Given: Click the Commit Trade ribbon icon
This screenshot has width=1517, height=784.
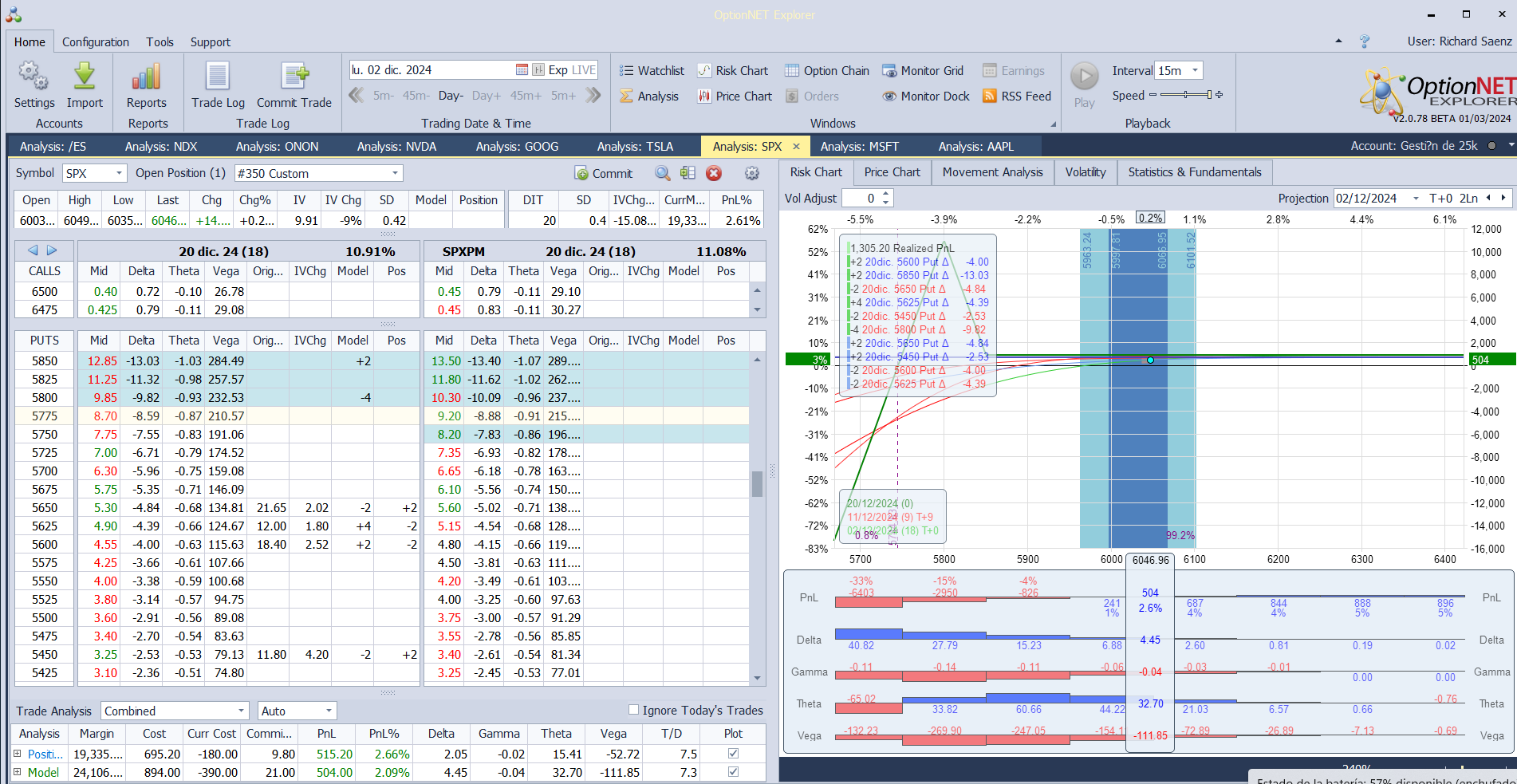Looking at the screenshot, I should tap(294, 77).
